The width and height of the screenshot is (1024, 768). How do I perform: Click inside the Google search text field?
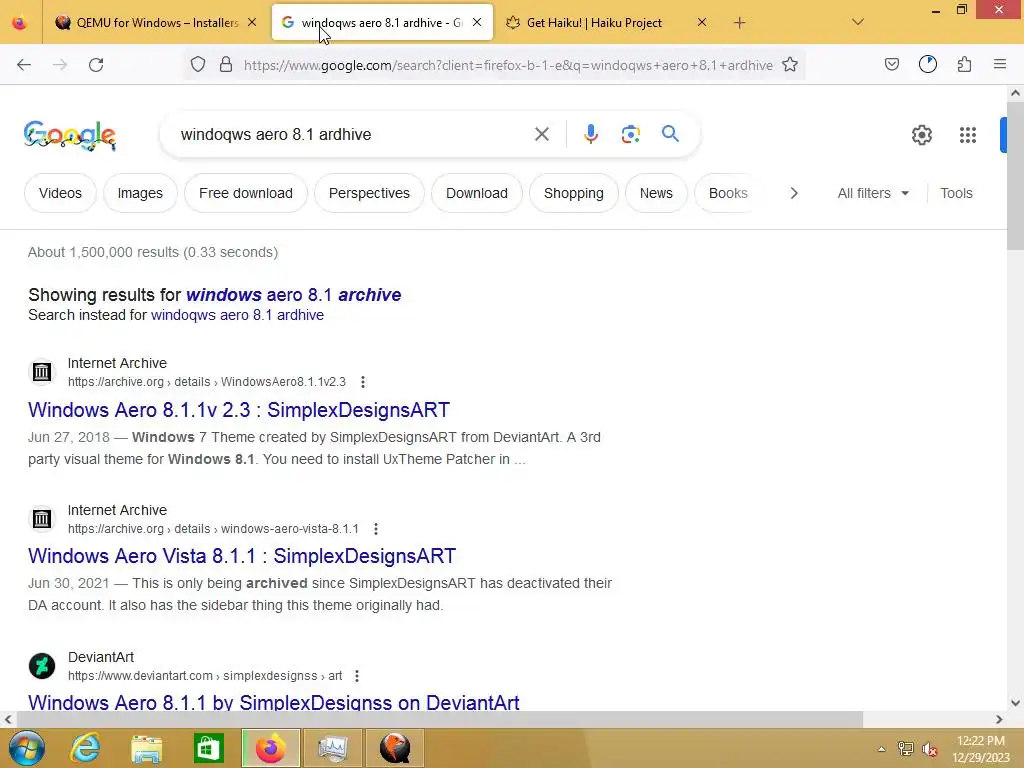(353, 135)
